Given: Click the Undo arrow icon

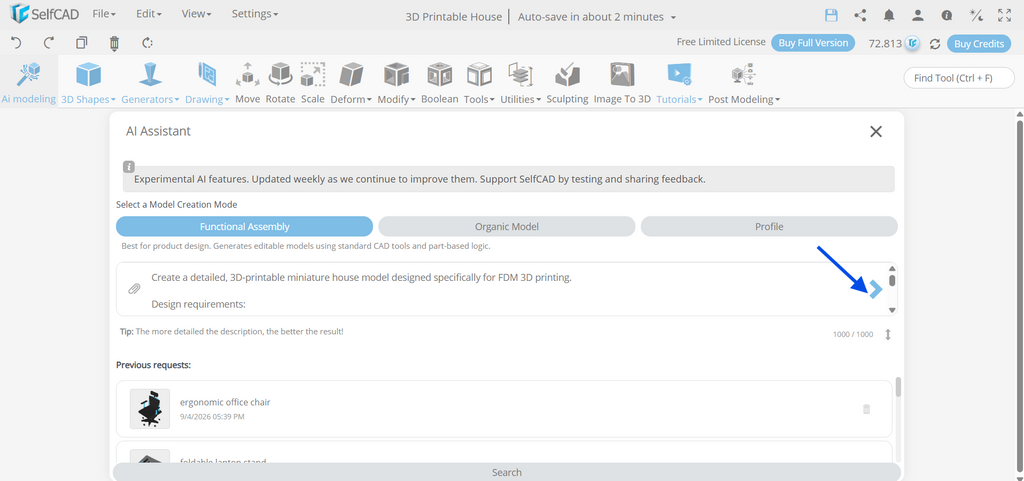Looking at the screenshot, I should [16, 43].
